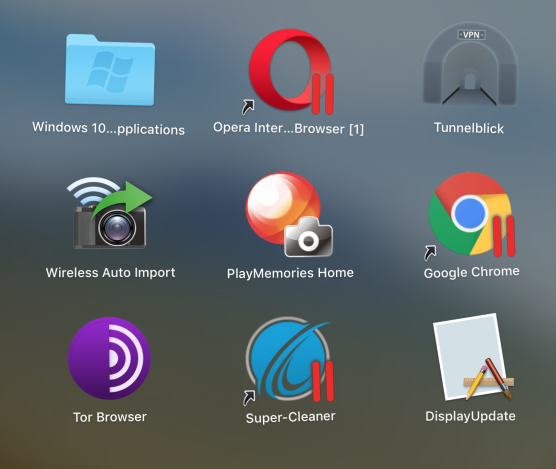Open the PlayMemories Home icon

289,214
